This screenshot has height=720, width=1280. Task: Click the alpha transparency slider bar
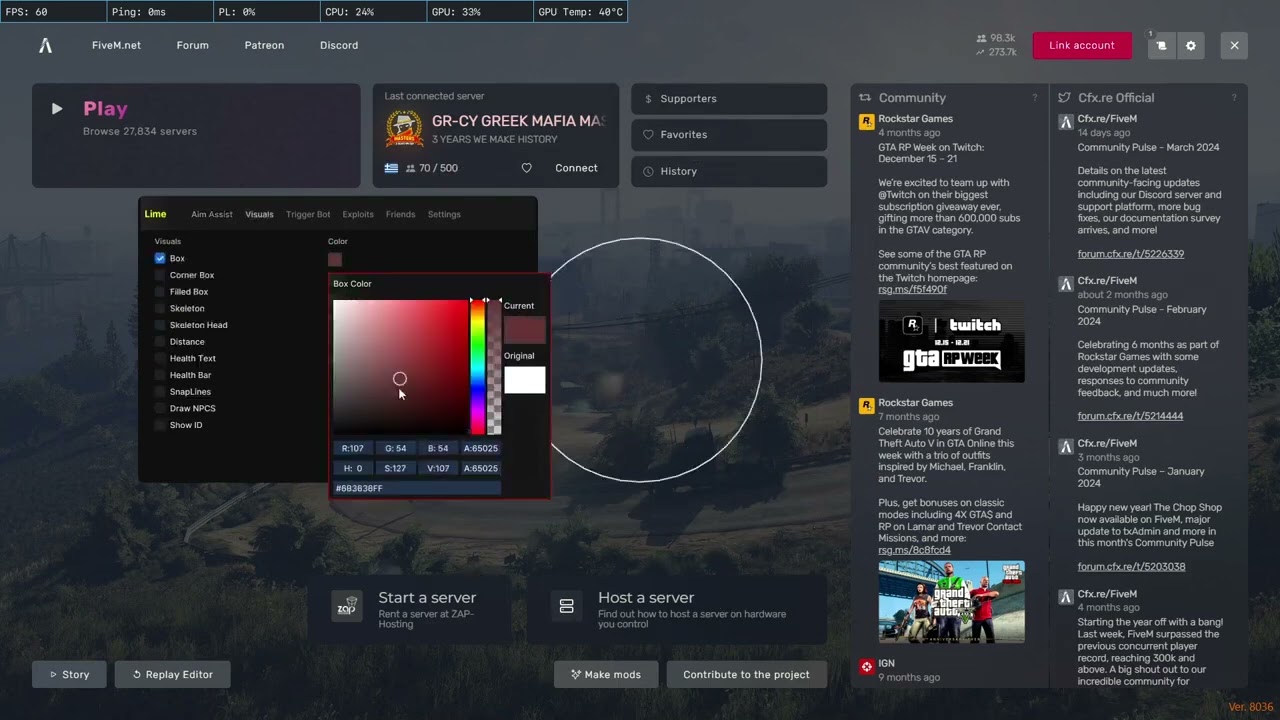point(494,367)
